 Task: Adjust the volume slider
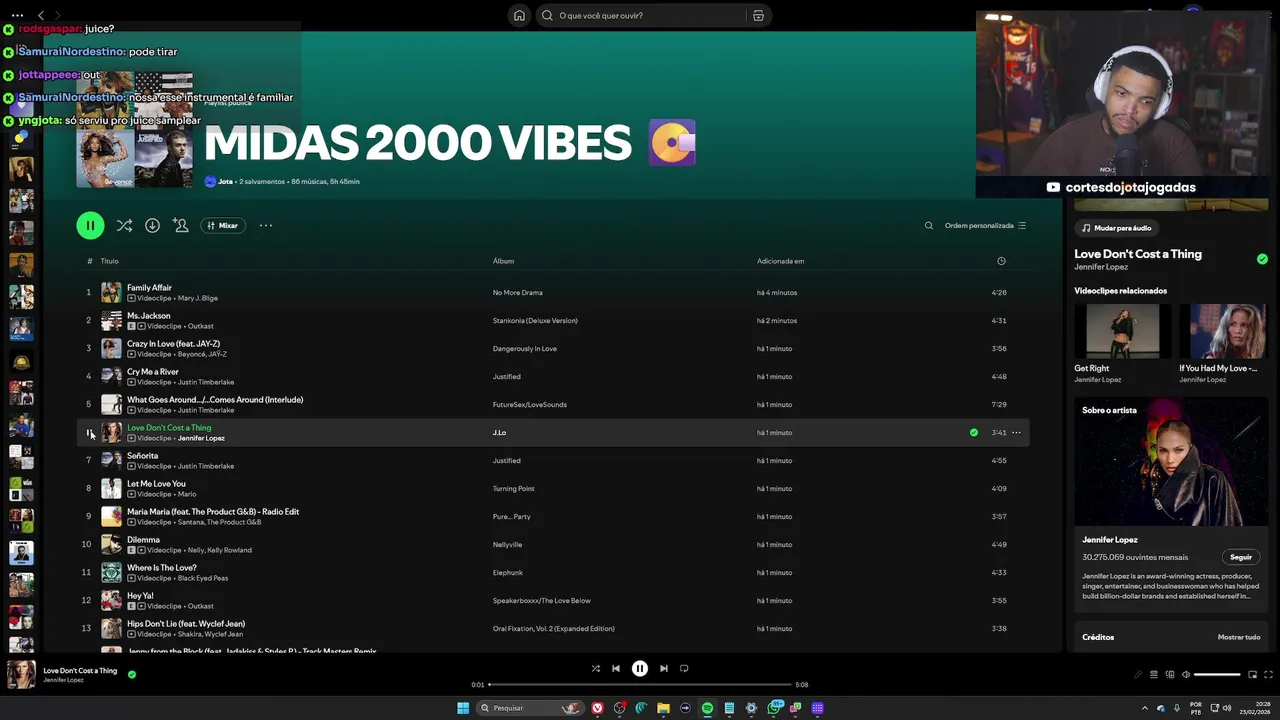click(1217, 674)
